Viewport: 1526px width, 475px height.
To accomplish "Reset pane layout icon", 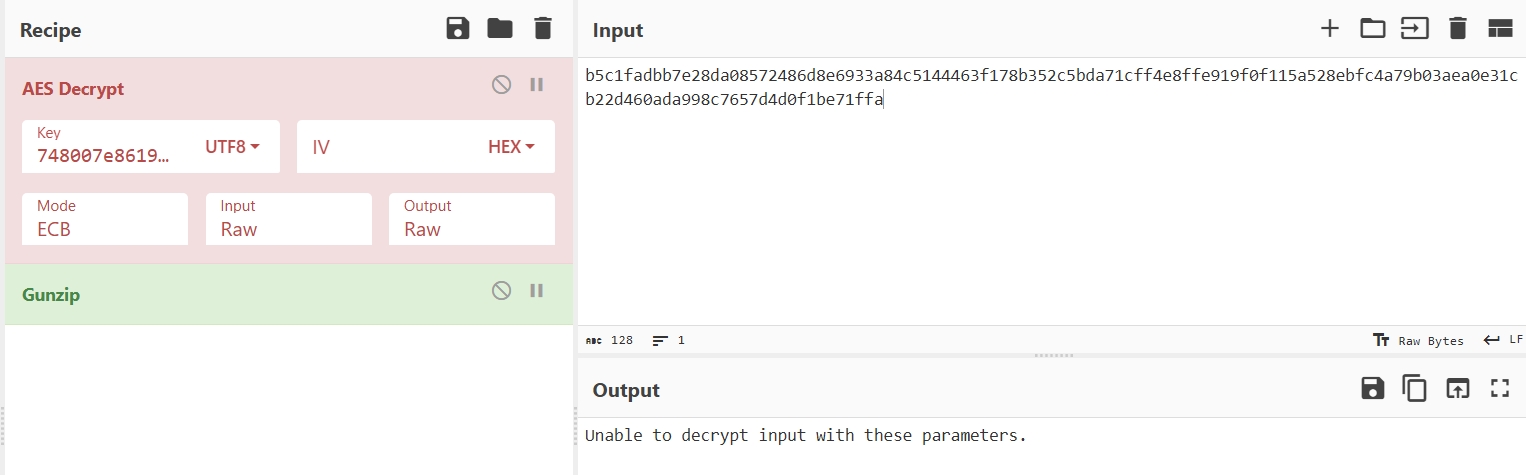I will point(1500,28).
